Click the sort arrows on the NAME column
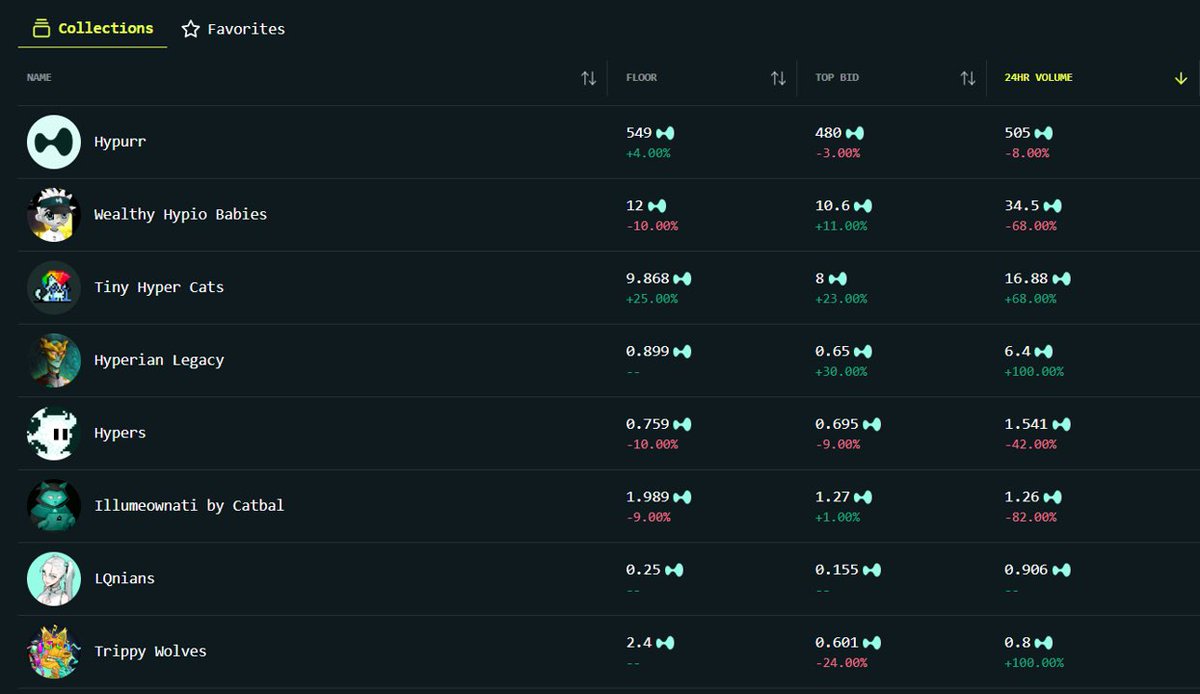Viewport: 1200px width, 694px height. (589, 77)
